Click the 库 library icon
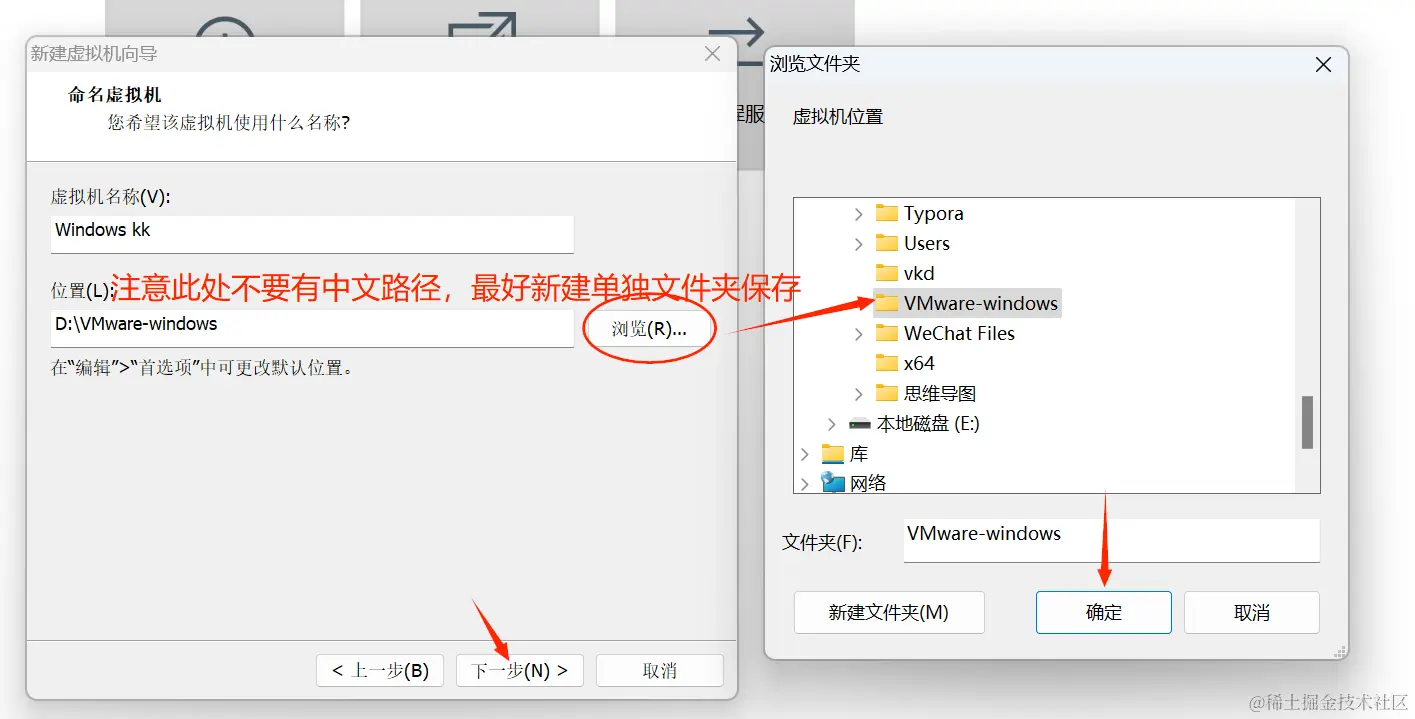Image resolution: width=1415 pixels, height=719 pixels. (x=833, y=454)
